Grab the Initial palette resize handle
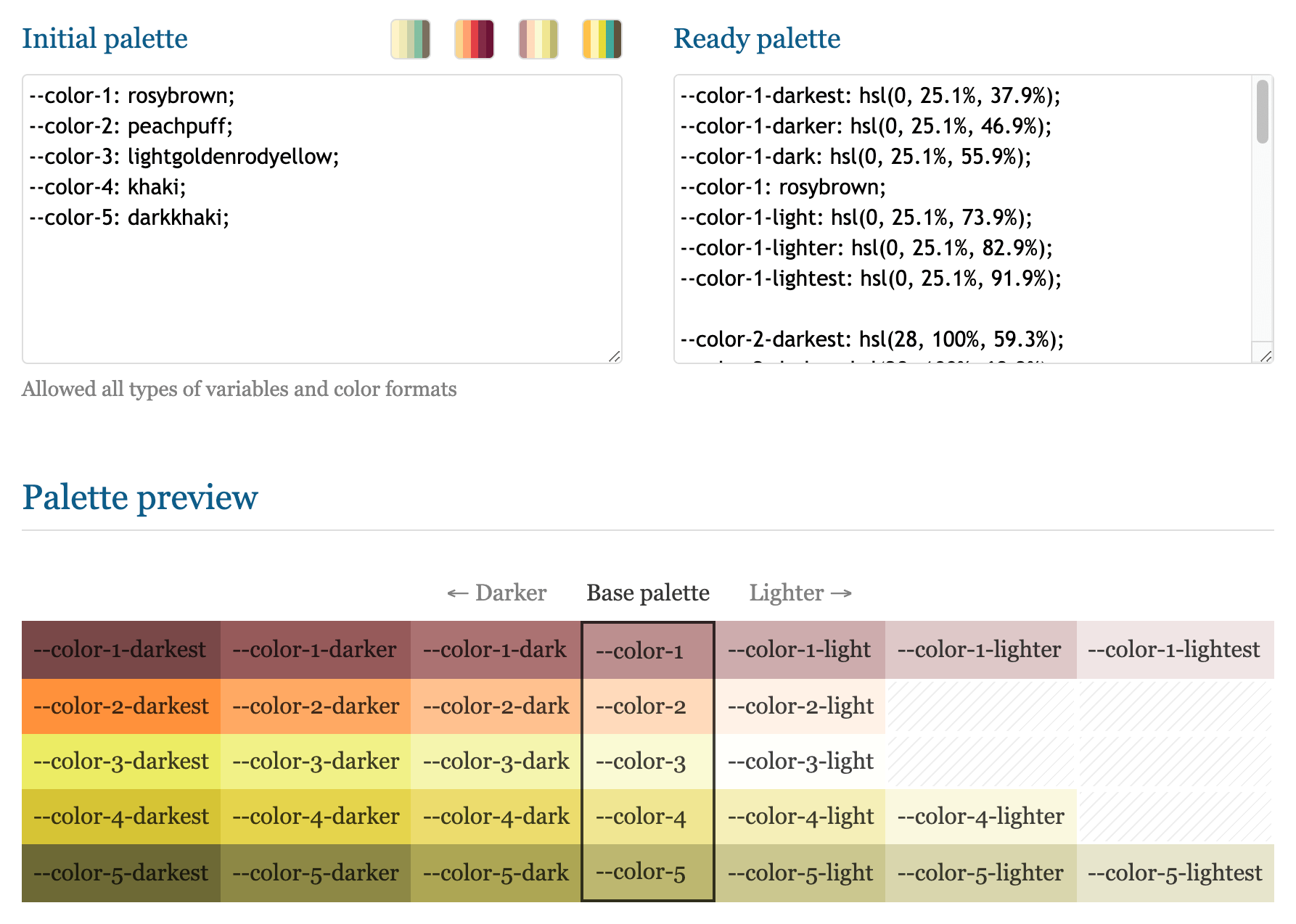Image resolution: width=1296 pixels, height=924 pixels. (x=615, y=356)
